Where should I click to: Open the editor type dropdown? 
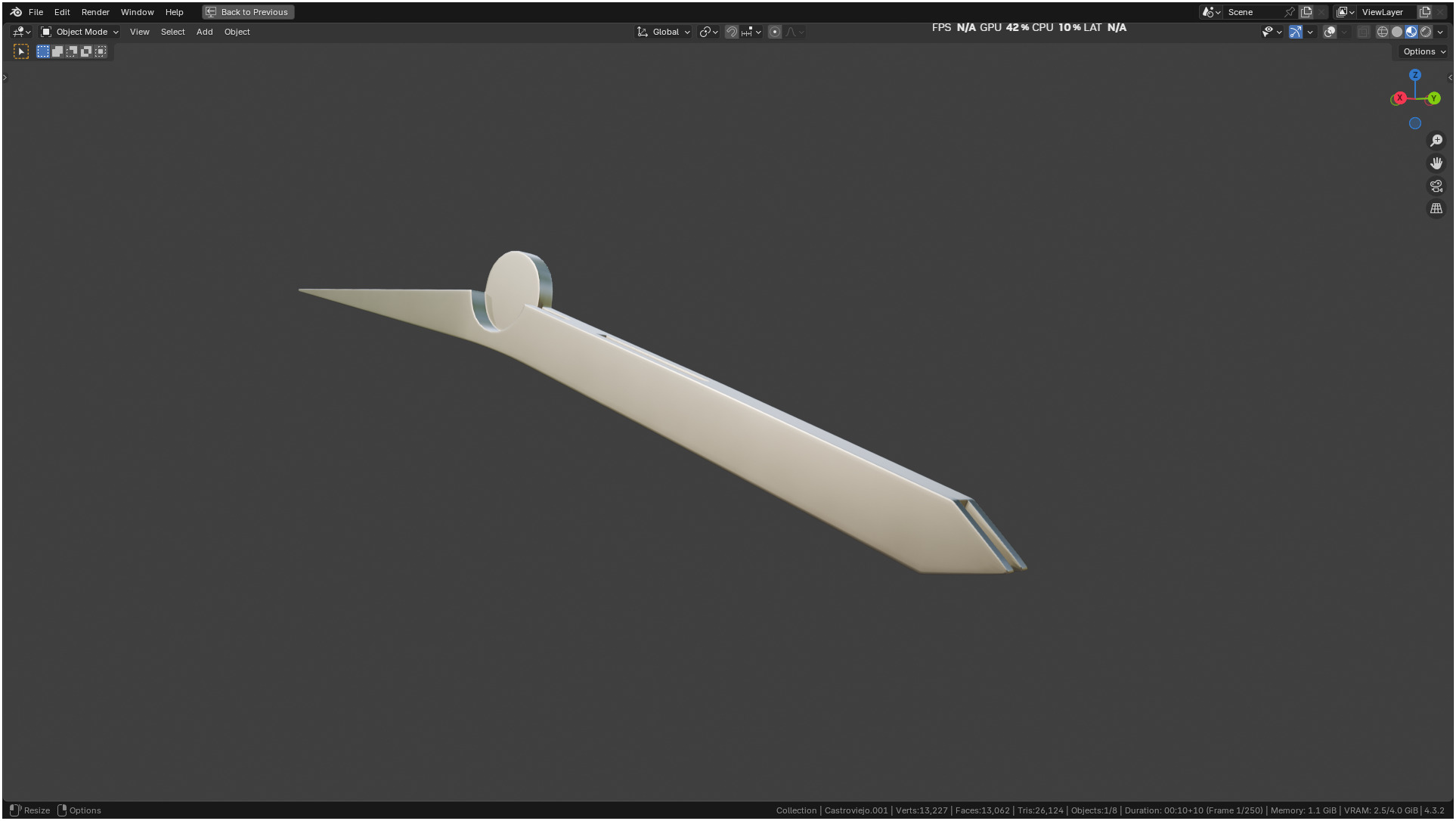point(21,32)
